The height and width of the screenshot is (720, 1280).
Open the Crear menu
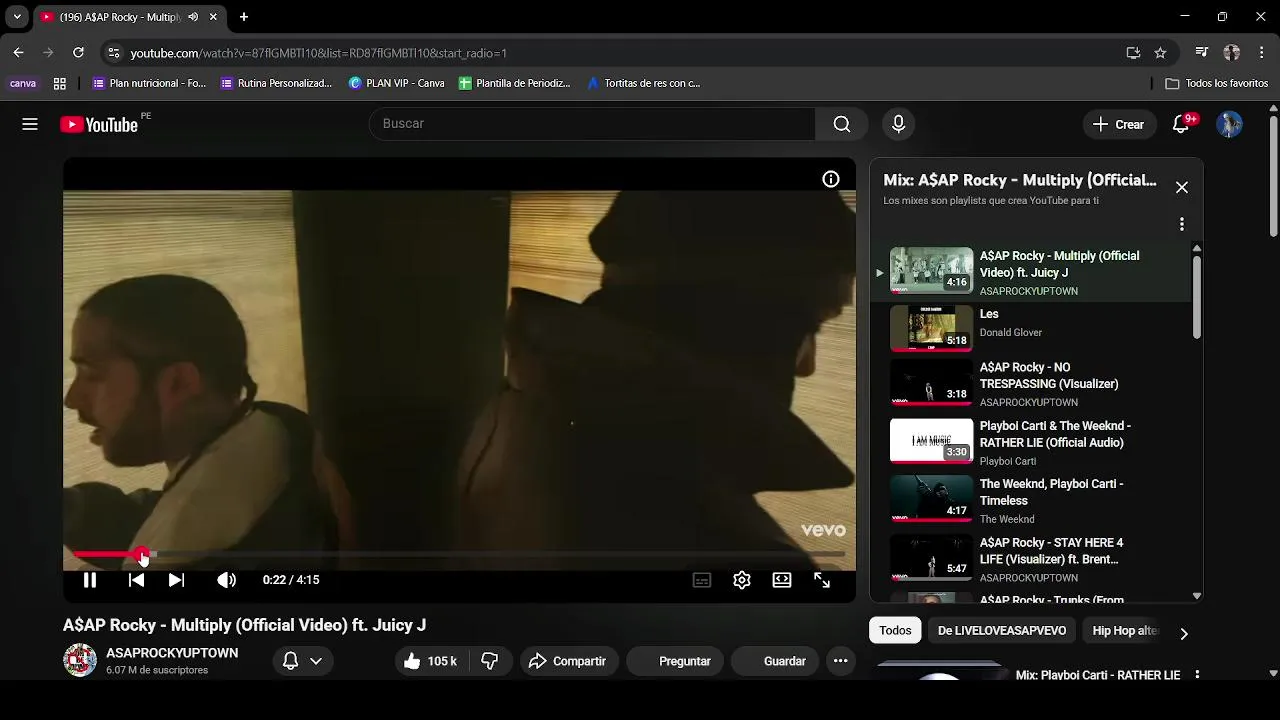tap(1119, 124)
